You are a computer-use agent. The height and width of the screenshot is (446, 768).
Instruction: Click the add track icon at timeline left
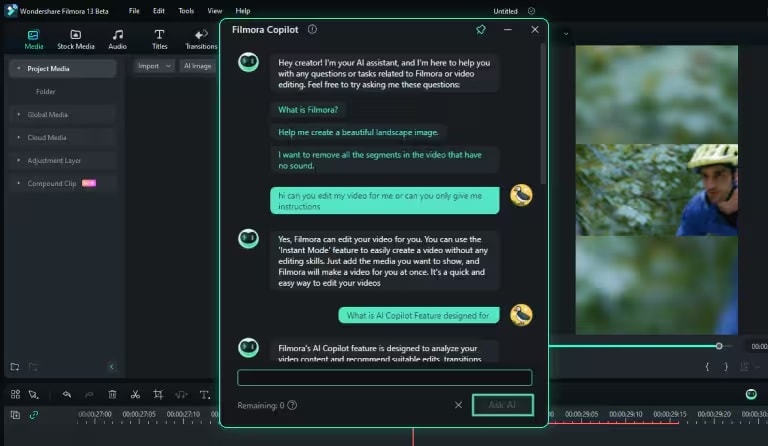pyautogui.click(x=15, y=415)
